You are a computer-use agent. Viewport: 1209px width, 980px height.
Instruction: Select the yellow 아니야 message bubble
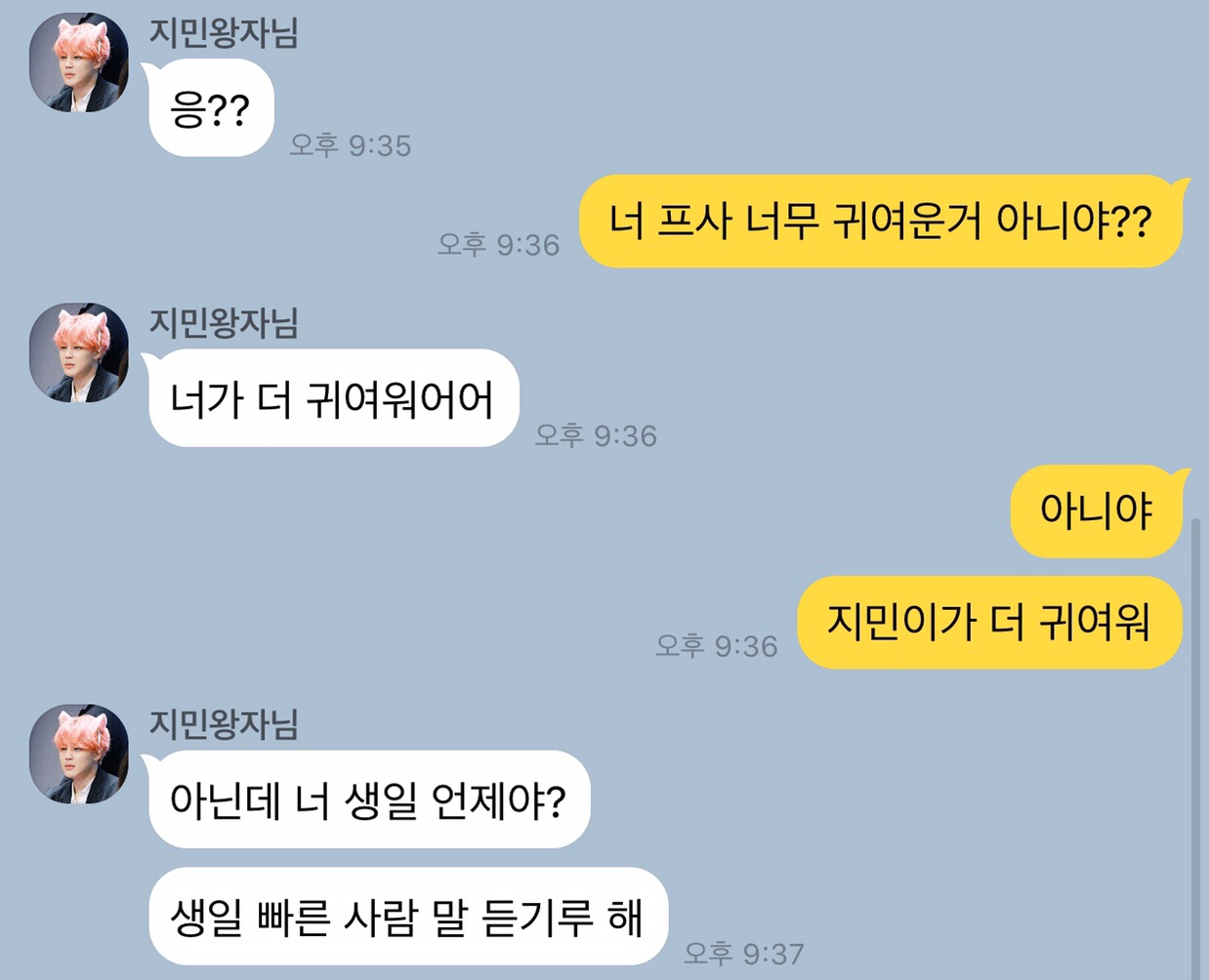(1097, 510)
